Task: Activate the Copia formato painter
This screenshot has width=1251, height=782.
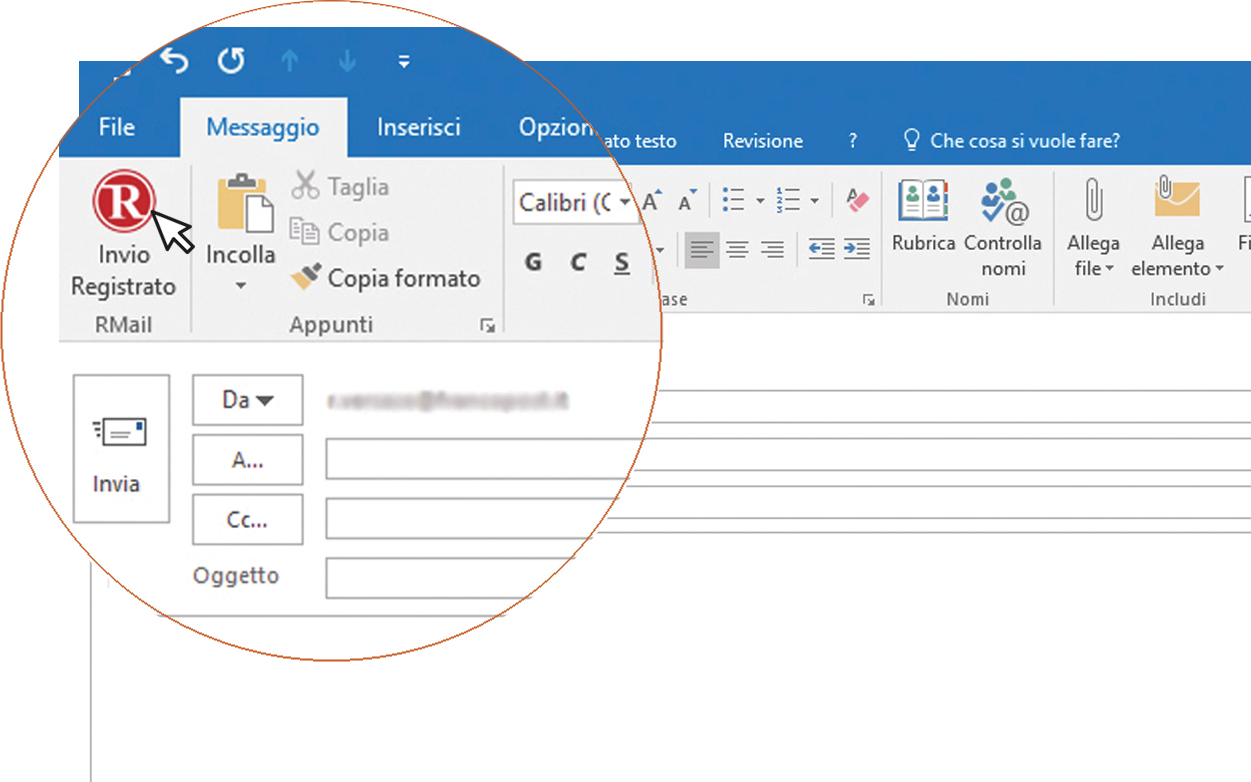Action: coord(386,278)
